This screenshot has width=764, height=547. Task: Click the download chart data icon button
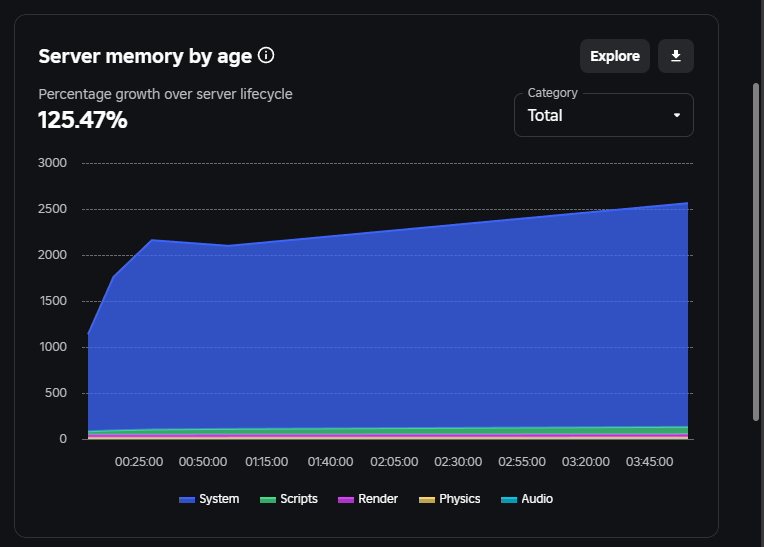[x=676, y=56]
